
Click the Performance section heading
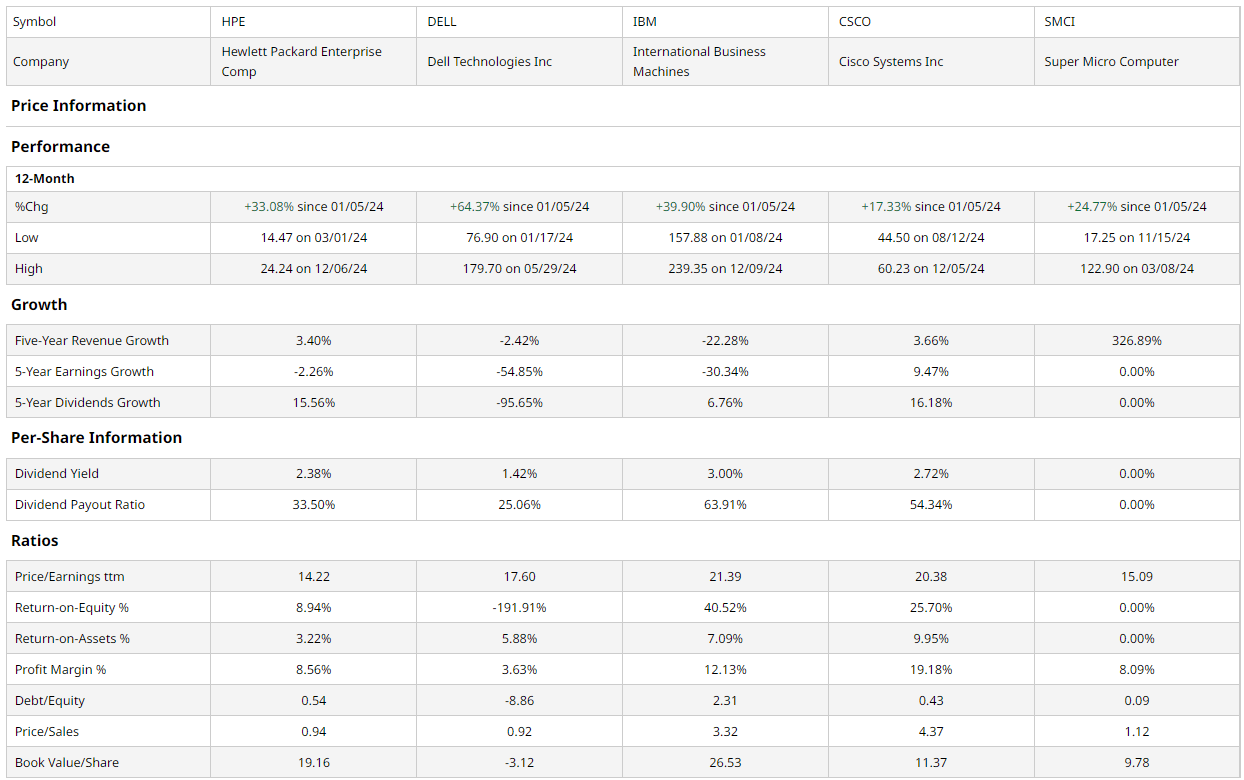(x=61, y=147)
